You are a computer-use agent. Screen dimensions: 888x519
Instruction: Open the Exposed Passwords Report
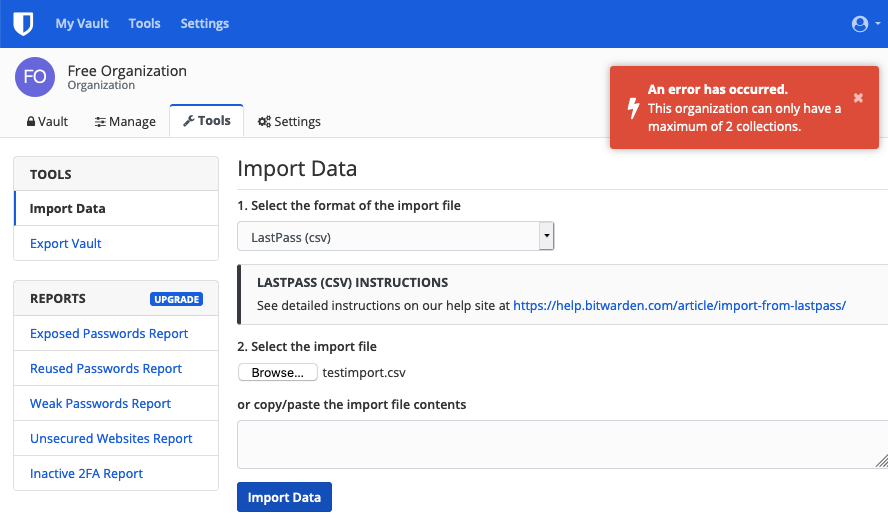109,333
